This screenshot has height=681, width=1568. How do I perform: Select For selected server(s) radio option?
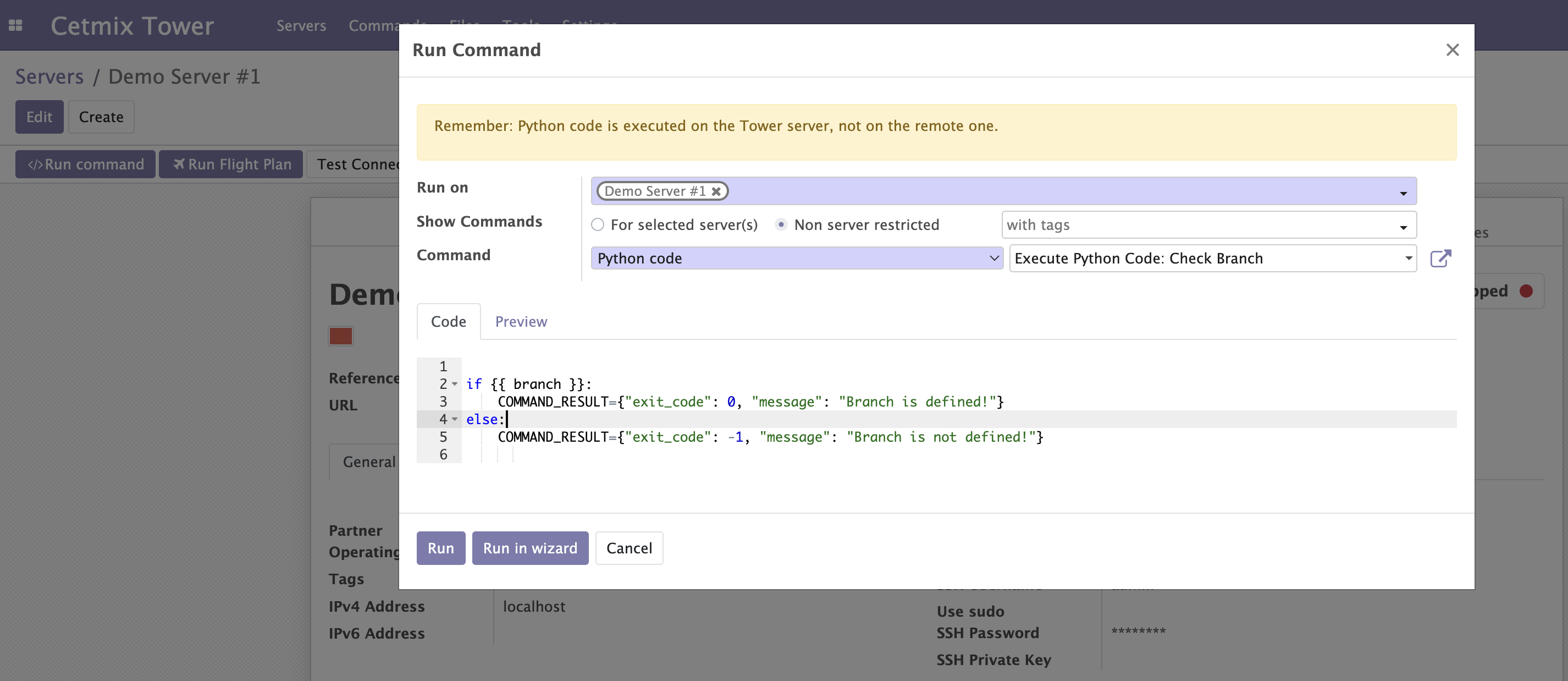[x=598, y=225]
